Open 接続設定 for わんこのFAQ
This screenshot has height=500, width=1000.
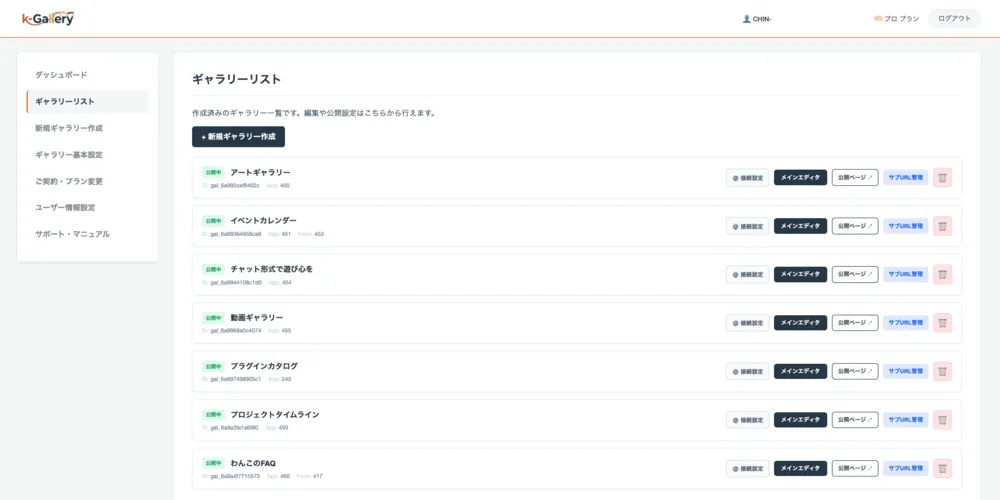point(747,468)
